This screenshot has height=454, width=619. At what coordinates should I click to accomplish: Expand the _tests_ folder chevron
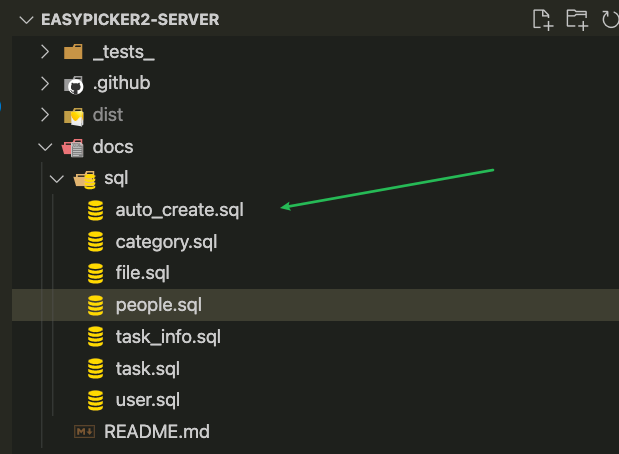[45, 52]
